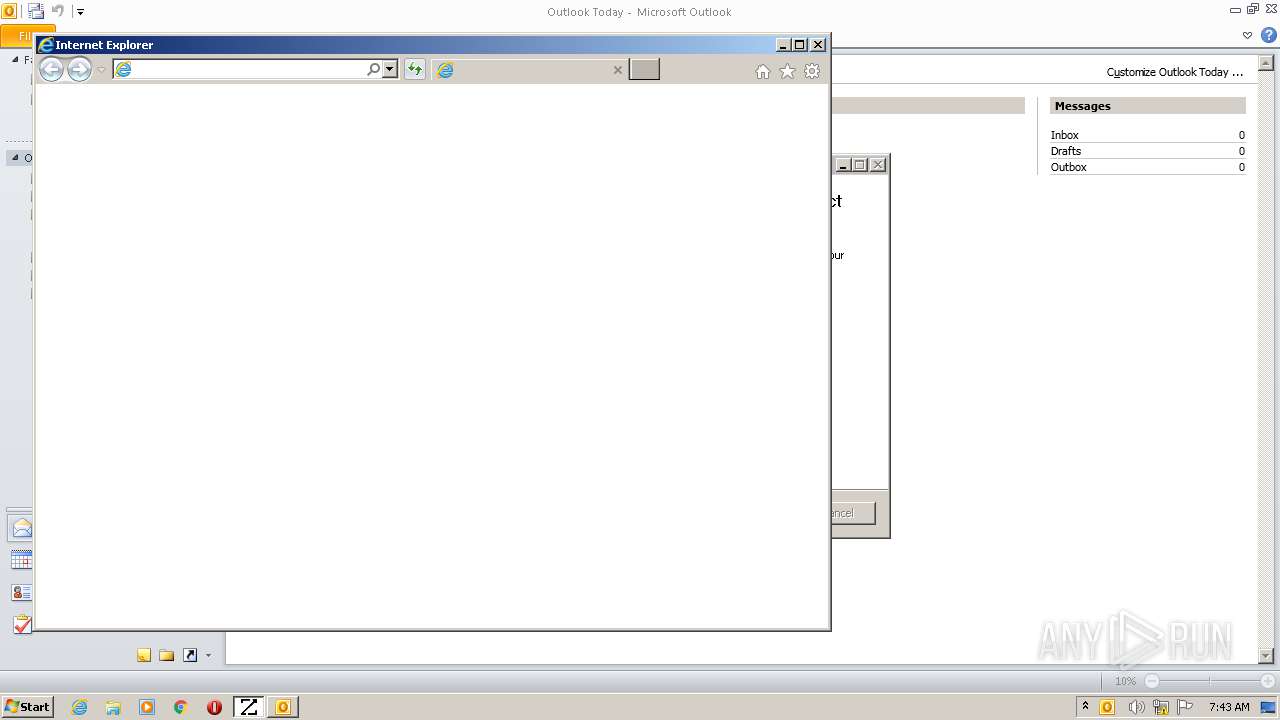Collapse the Favorites section in the folder pane
Viewport: 1280px width, 720px height.
pos(15,59)
